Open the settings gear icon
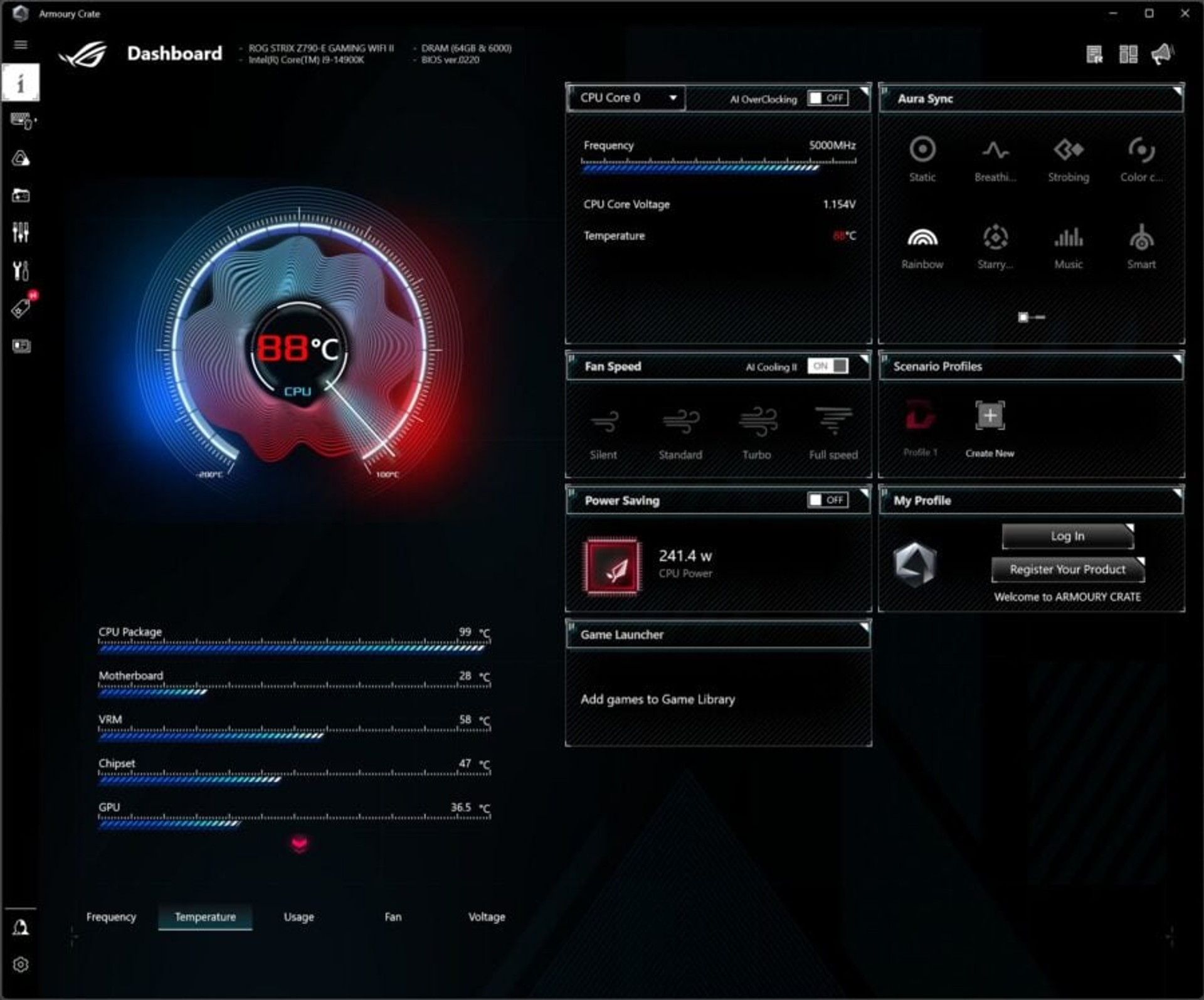The height and width of the screenshot is (1000, 1204). tap(21, 964)
